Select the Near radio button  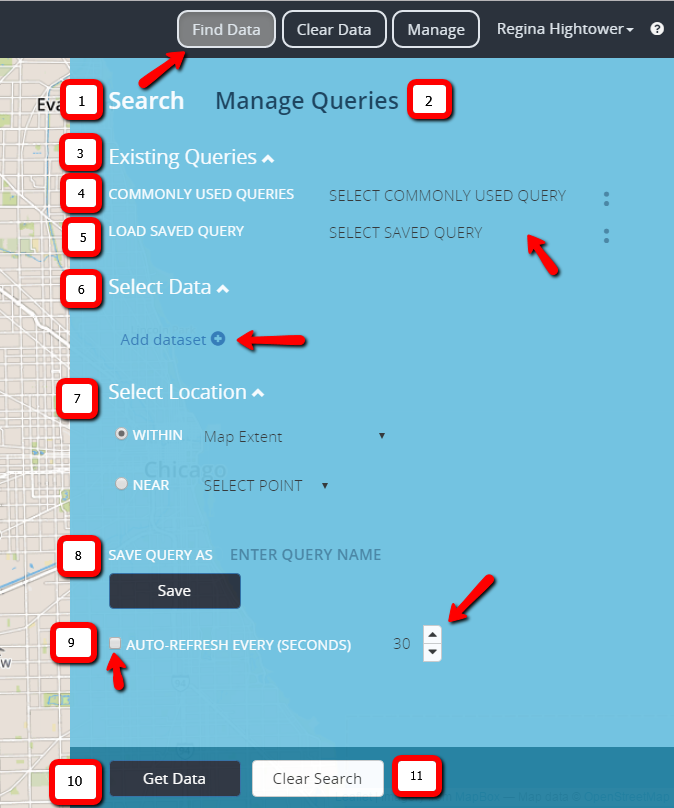(122, 484)
